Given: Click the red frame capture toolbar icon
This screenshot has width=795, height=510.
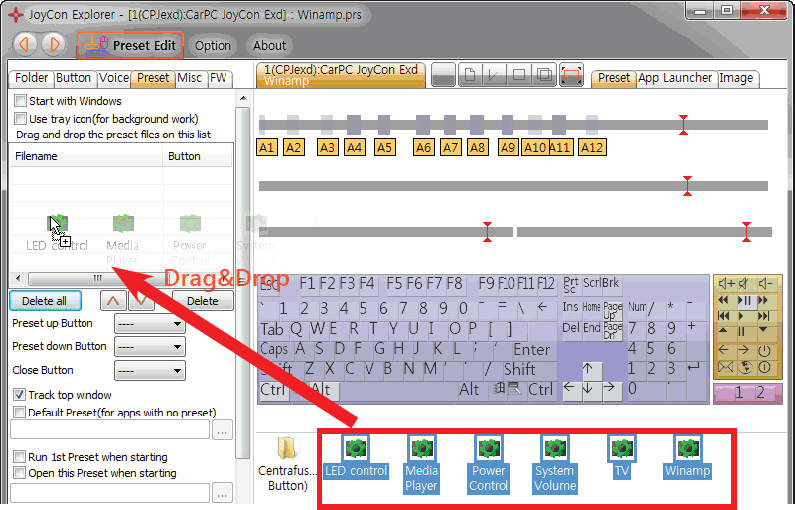Looking at the screenshot, I should (x=571, y=76).
